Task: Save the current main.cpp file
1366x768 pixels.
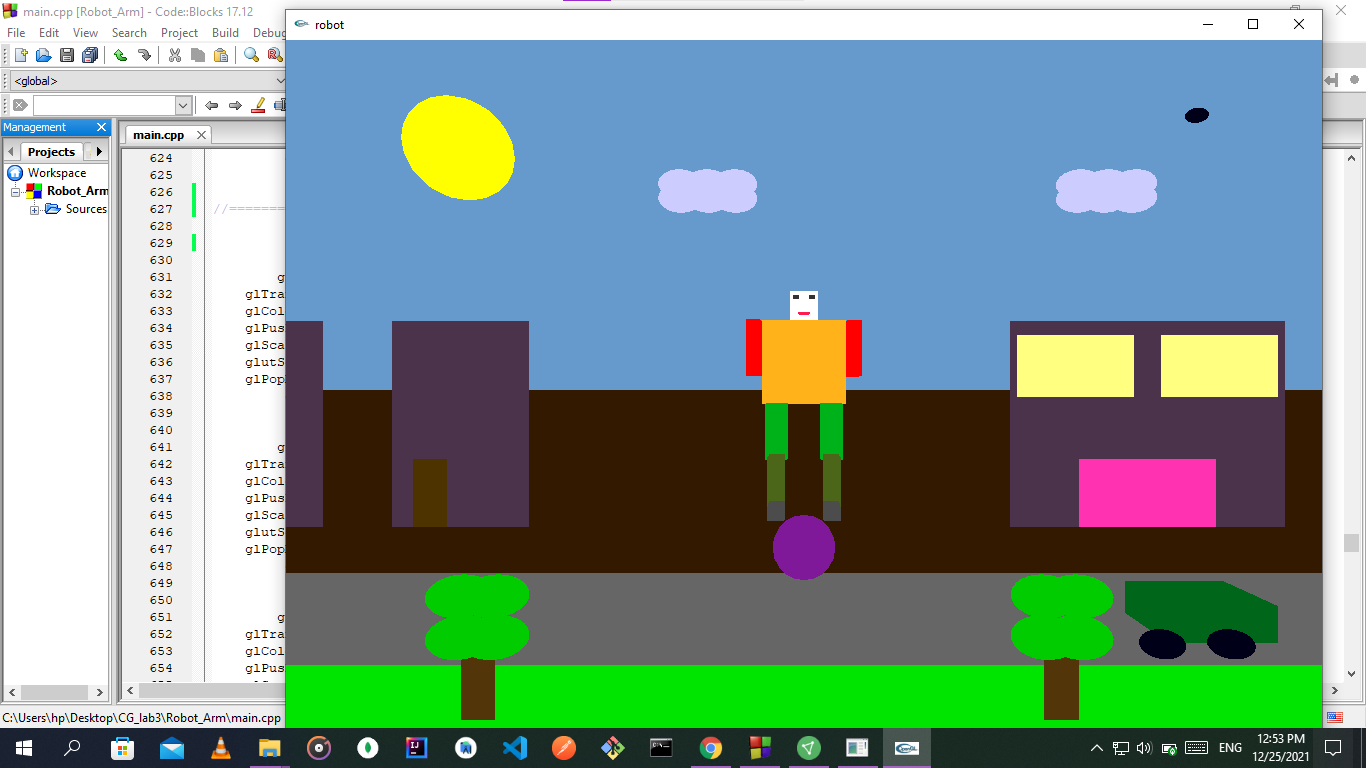Action: pyautogui.click(x=66, y=55)
